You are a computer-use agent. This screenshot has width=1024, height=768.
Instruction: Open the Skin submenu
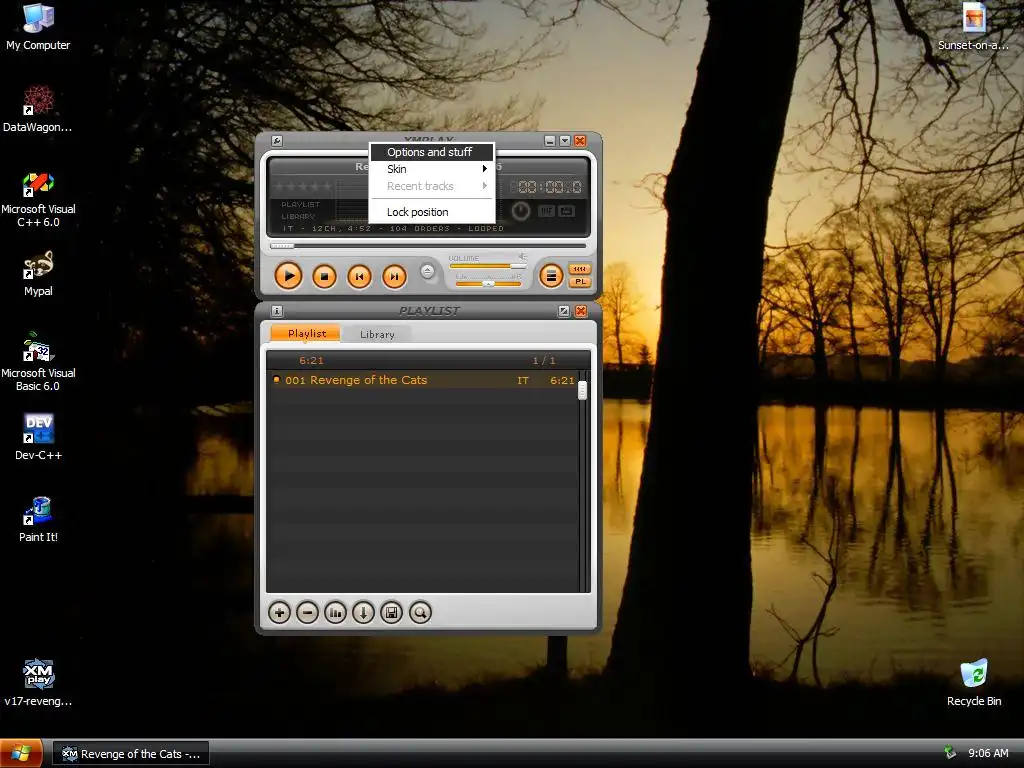(431, 169)
